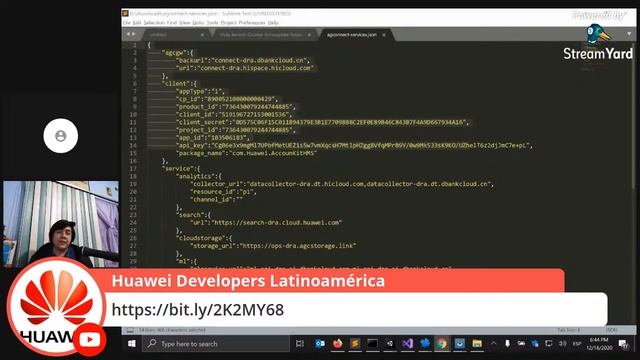Open the Windows Start menu

pos(131,344)
